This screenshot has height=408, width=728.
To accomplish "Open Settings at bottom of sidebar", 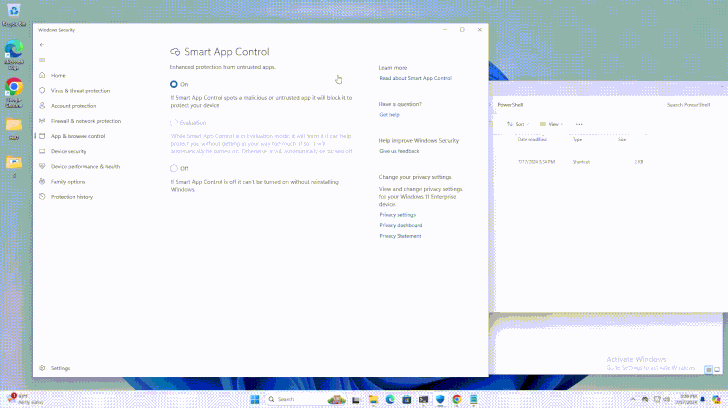I will pyautogui.click(x=60, y=368).
